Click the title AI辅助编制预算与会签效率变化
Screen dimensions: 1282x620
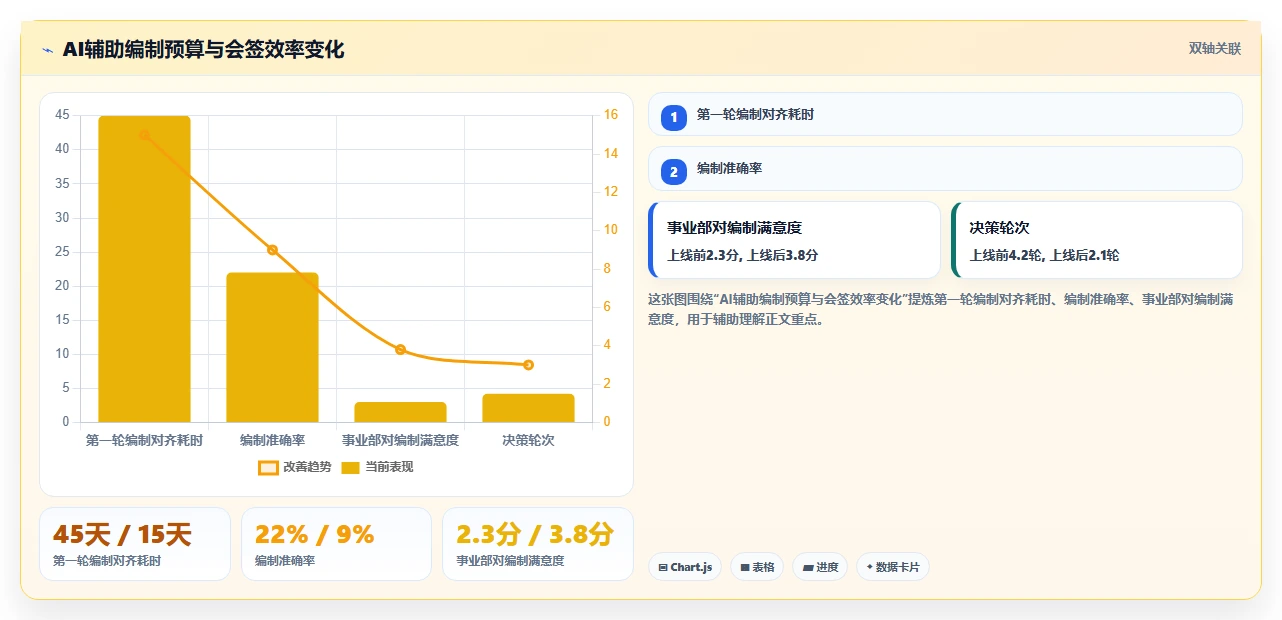203,49
